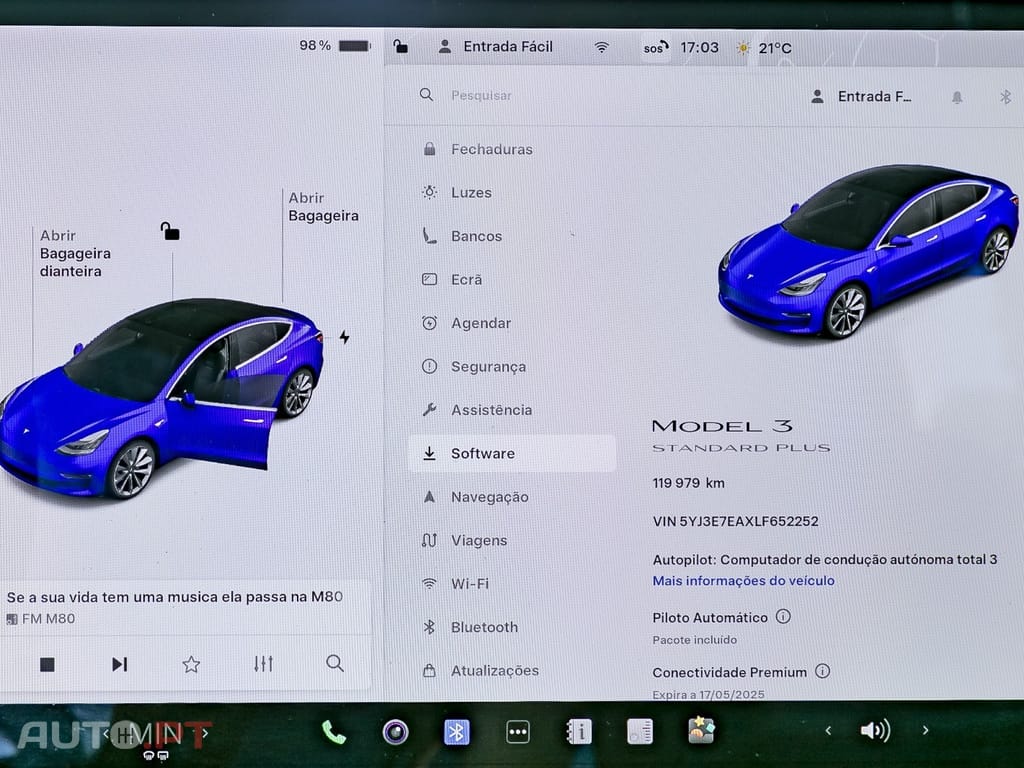Screen dimensions: 1024x768
Task: Open the Camera app in dock
Action: pyautogui.click(x=395, y=732)
